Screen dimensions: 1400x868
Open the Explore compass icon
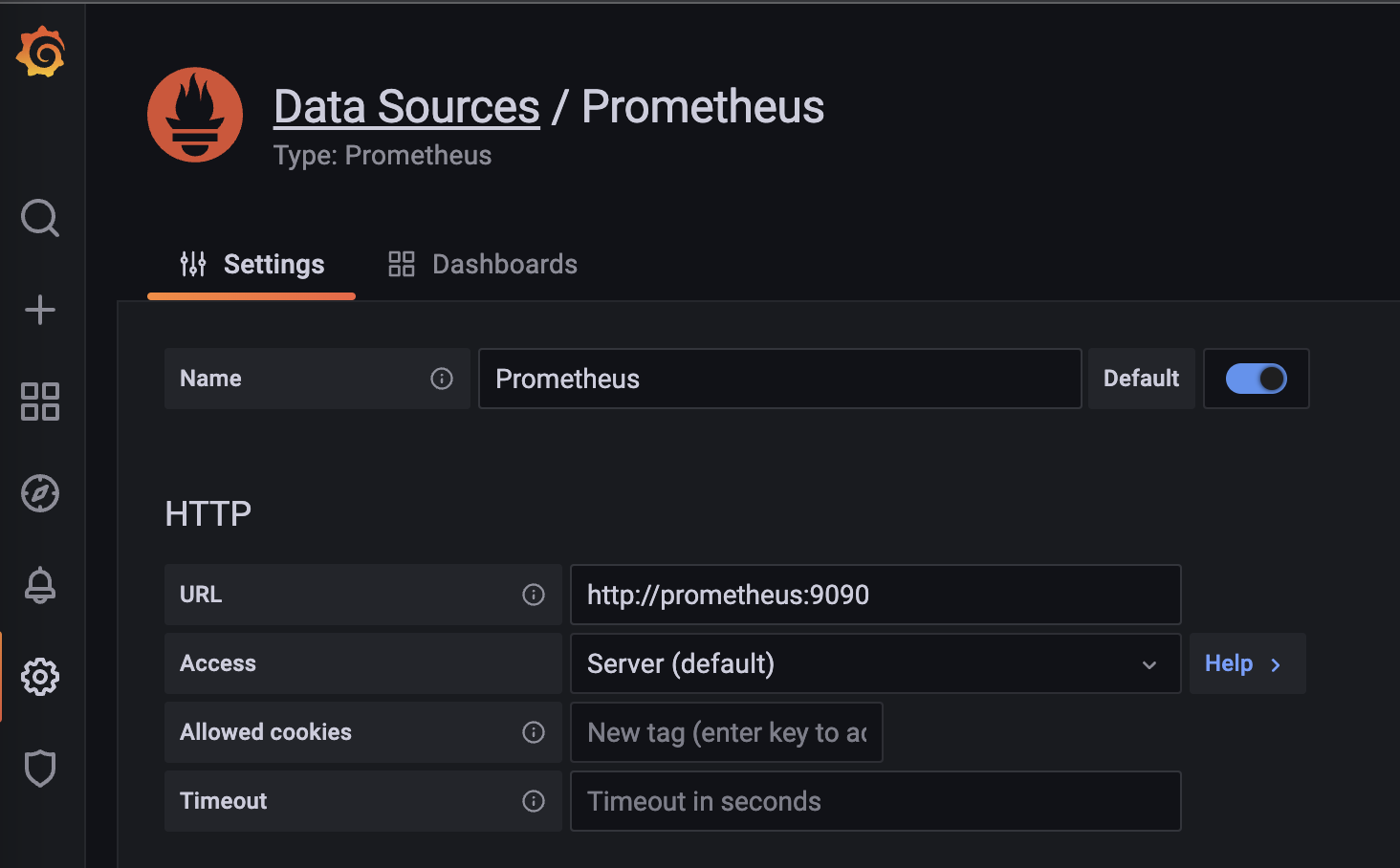(40, 493)
